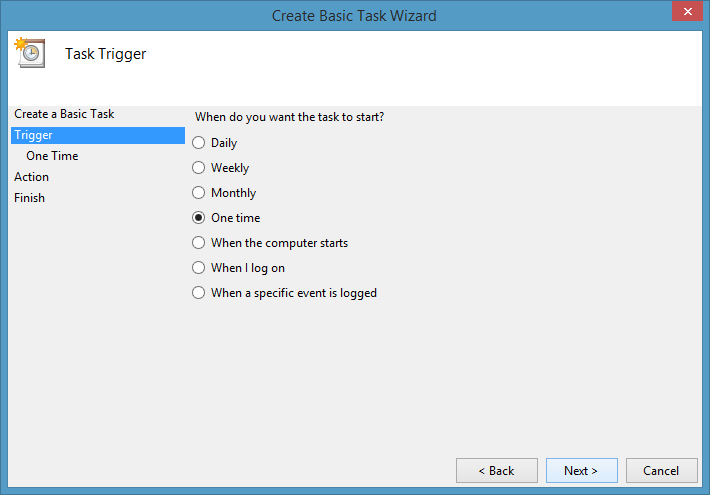Choose When the computer starts option
The height and width of the screenshot is (495, 710).
[x=199, y=243]
